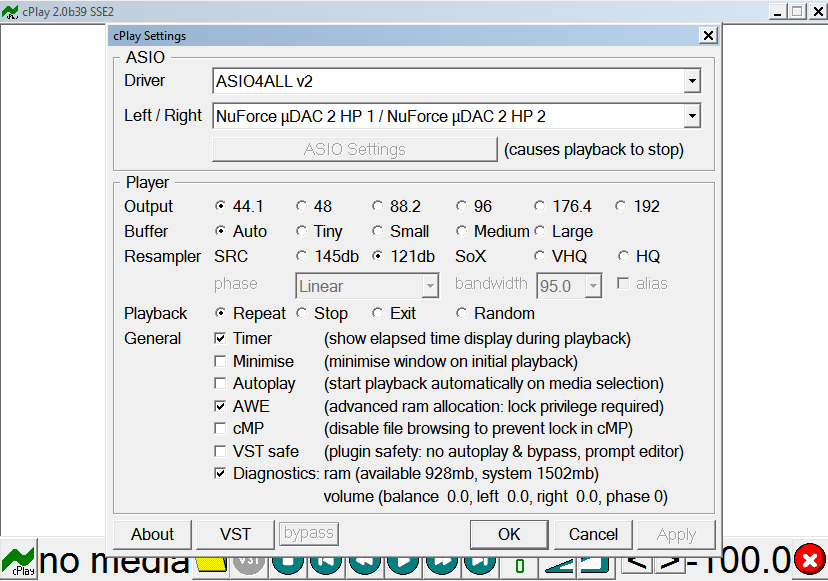828x581 pixels.
Task: Confirm settings with OK
Action: 509,535
